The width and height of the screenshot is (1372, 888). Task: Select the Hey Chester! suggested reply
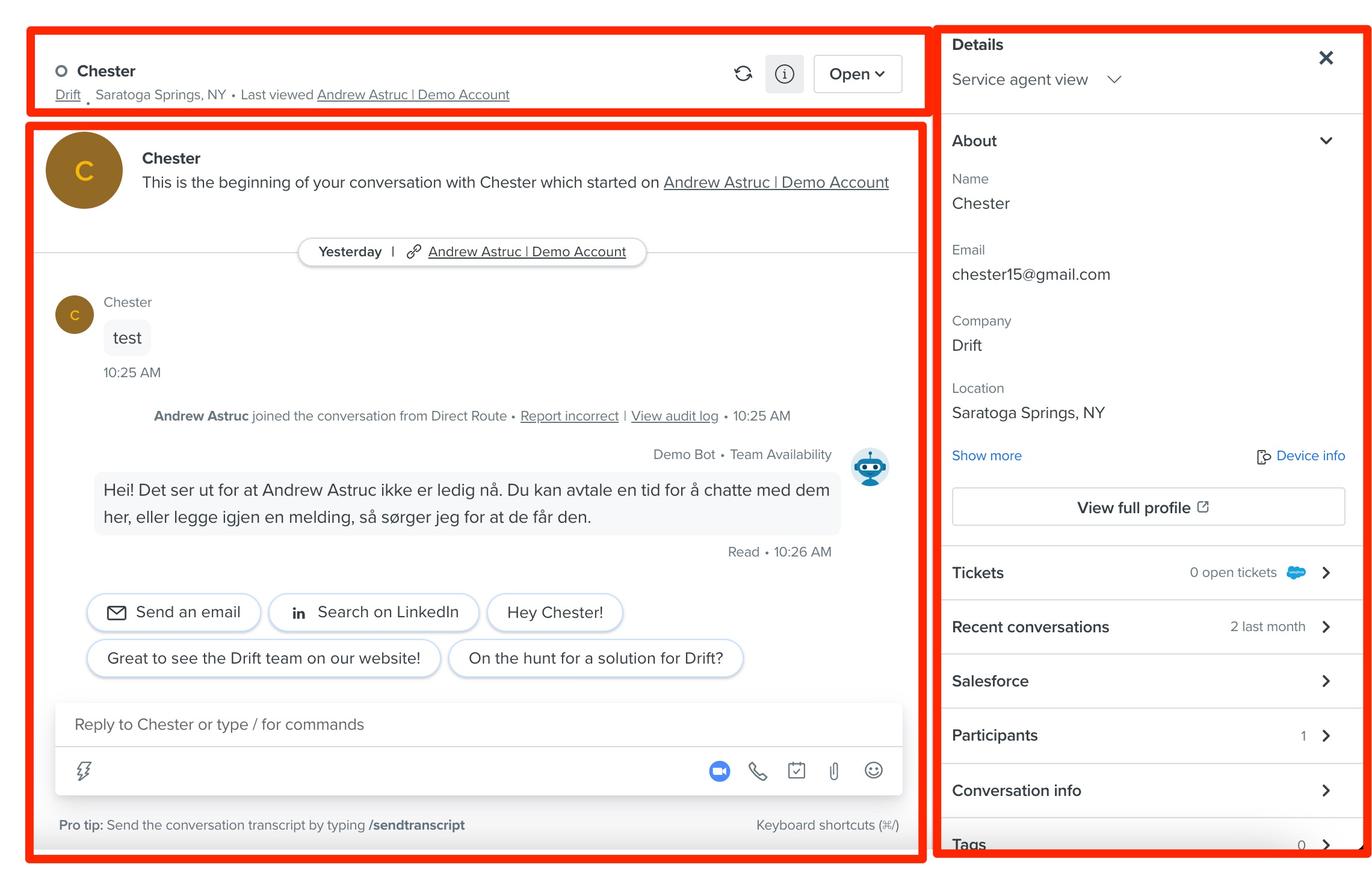[x=555, y=612]
